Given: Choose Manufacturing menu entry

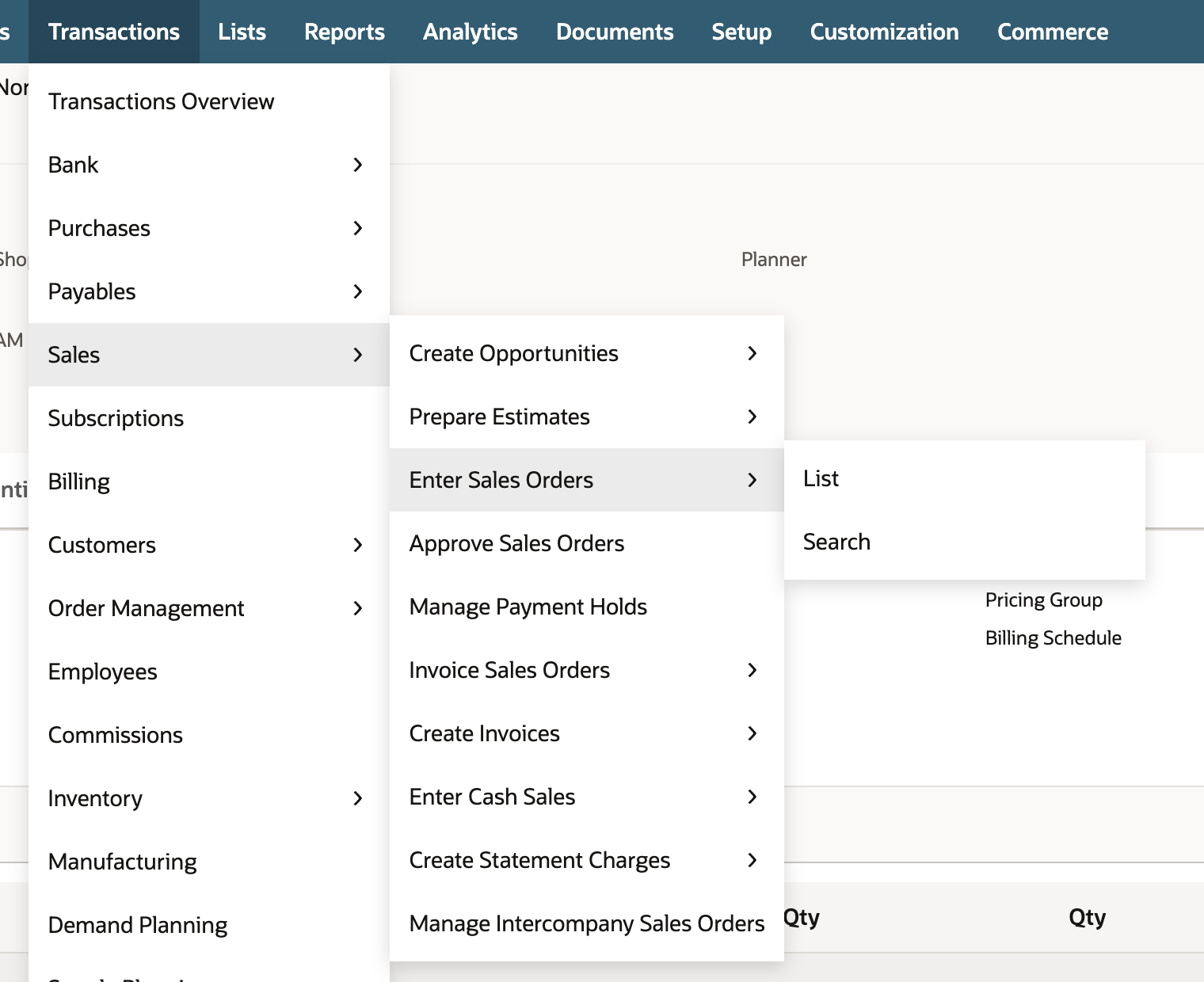Looking at the screenshot, I should 209,862.
